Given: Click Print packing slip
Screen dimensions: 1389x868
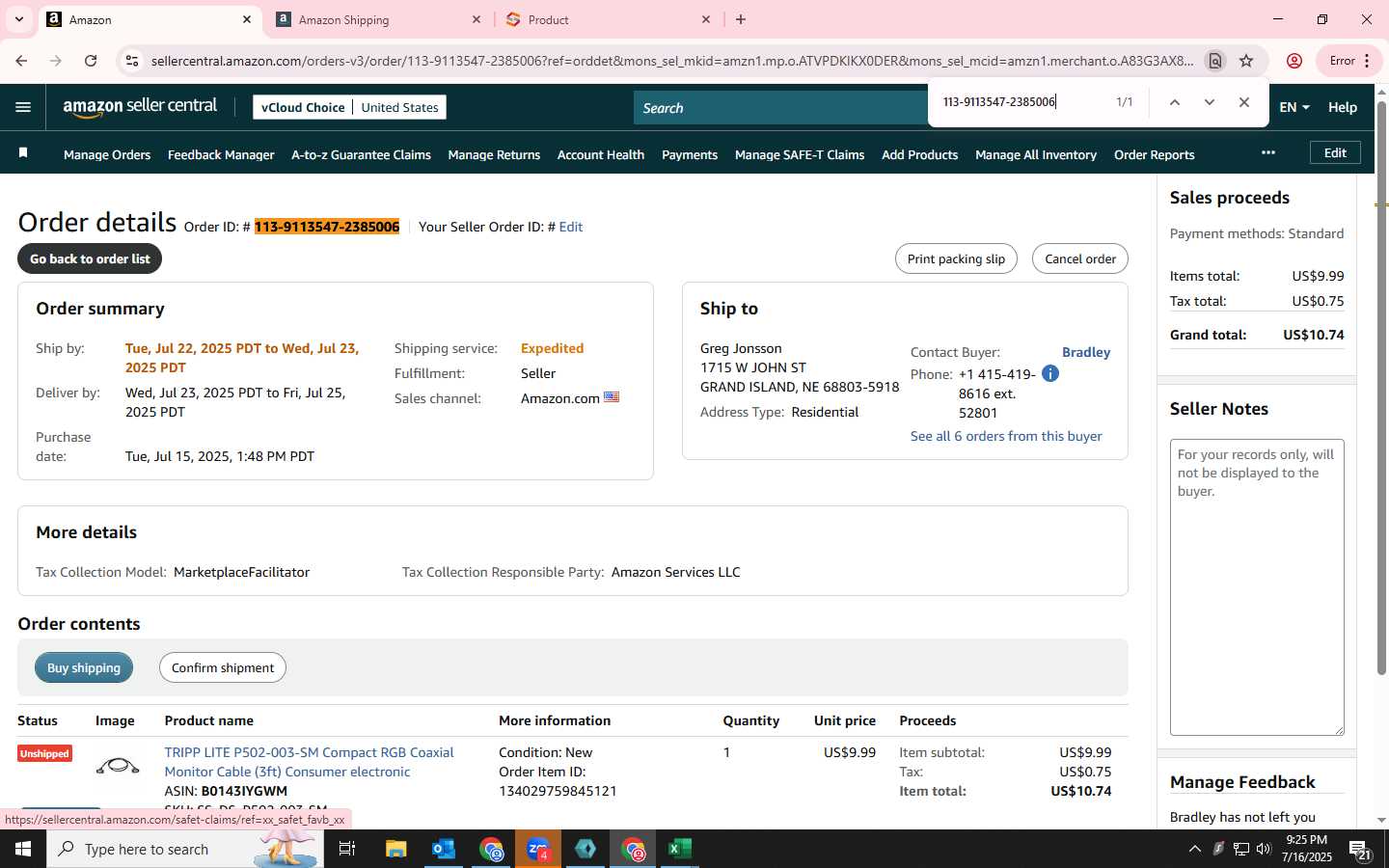Looking at the screenshot, I should [956, 258].
